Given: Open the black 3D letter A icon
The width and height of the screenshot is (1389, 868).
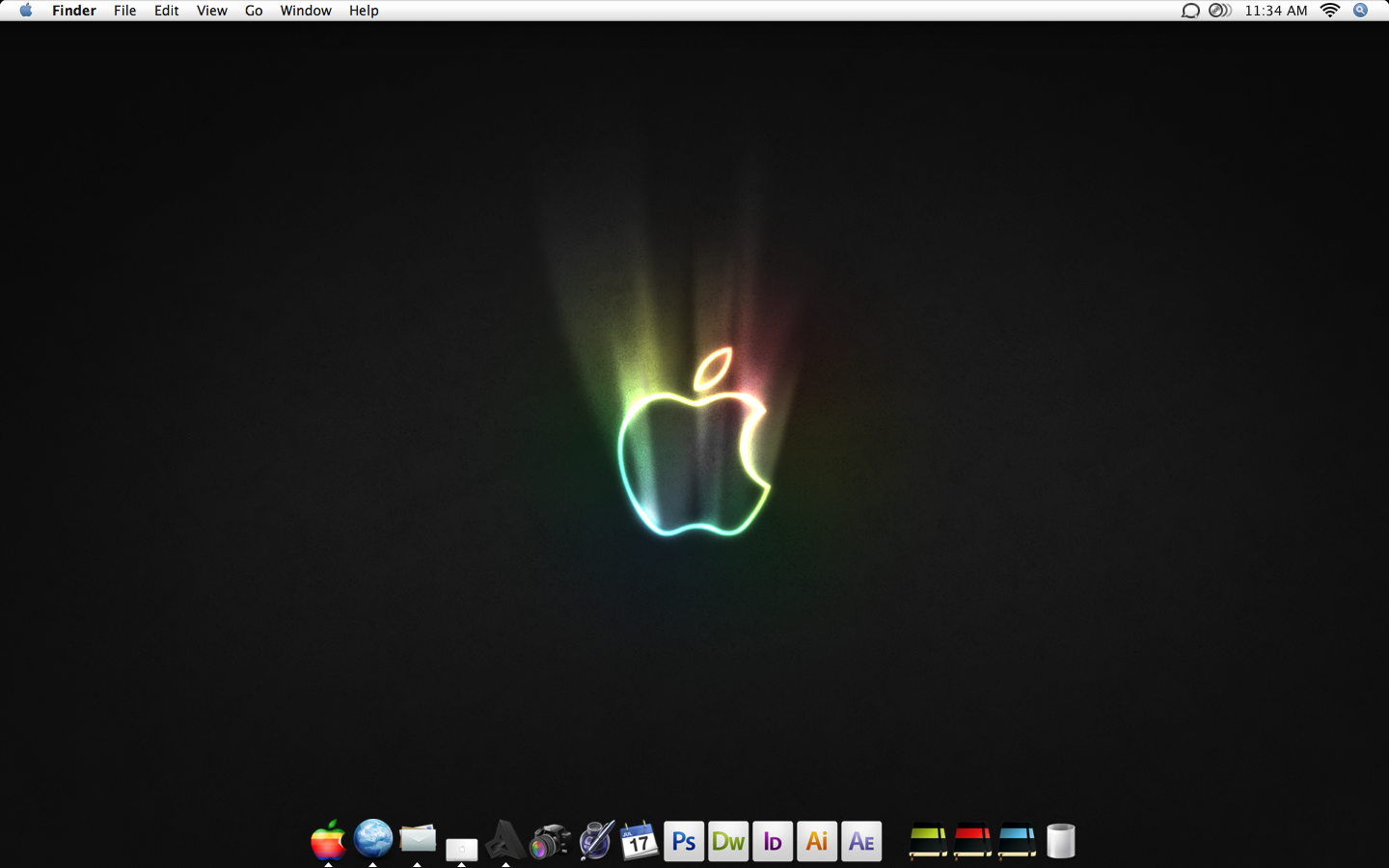Looking at the screenshot, I should (x=505, y=840).
